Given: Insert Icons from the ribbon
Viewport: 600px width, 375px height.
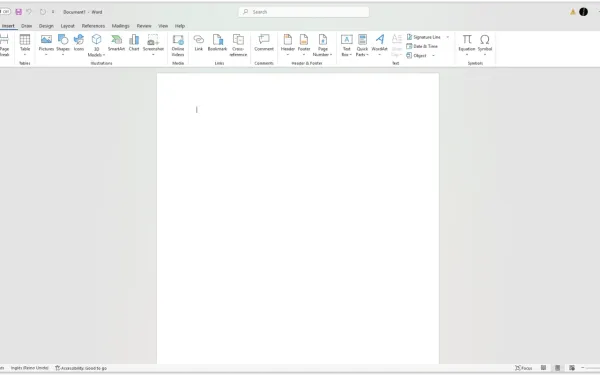Looking at the screenshot, I should (x=79, y=43).
